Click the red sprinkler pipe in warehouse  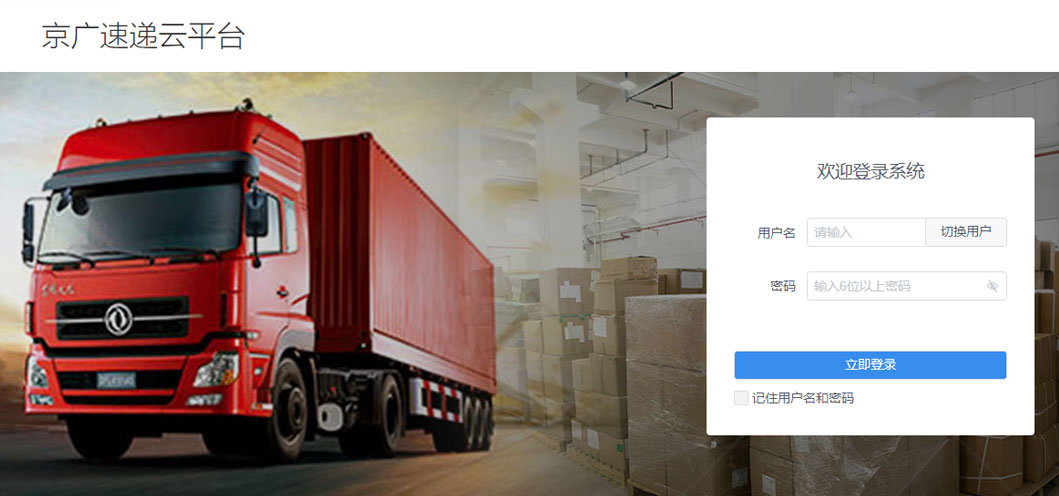(645, 228)
